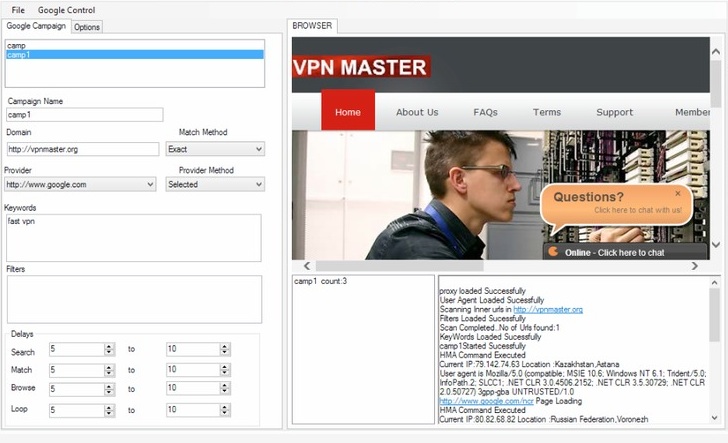728x443 pixels.
Task: Click the browser horizontal scrollbar thumb
Action: point(400,266)
